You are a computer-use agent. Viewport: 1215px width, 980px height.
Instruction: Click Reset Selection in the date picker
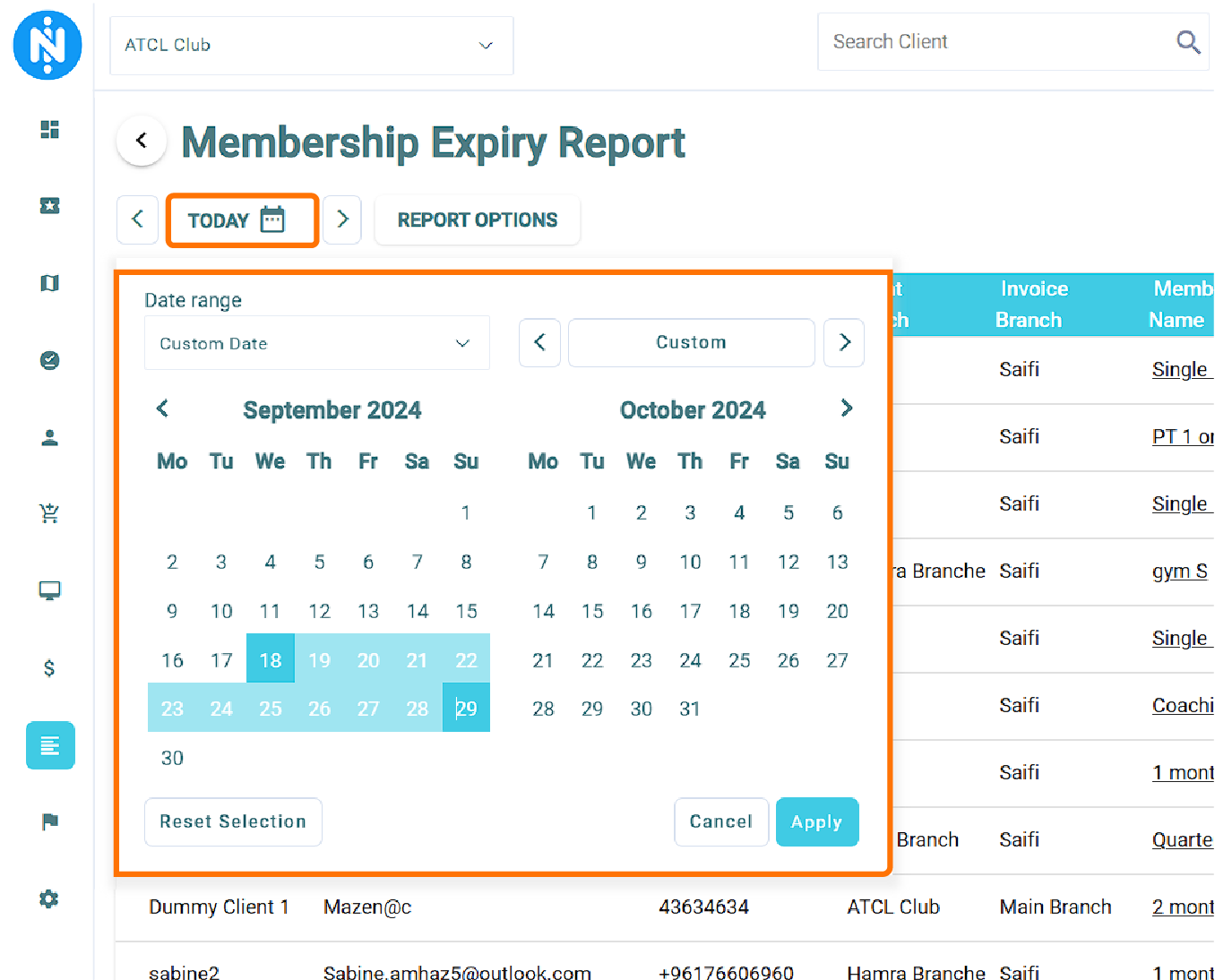click(233, 821)
